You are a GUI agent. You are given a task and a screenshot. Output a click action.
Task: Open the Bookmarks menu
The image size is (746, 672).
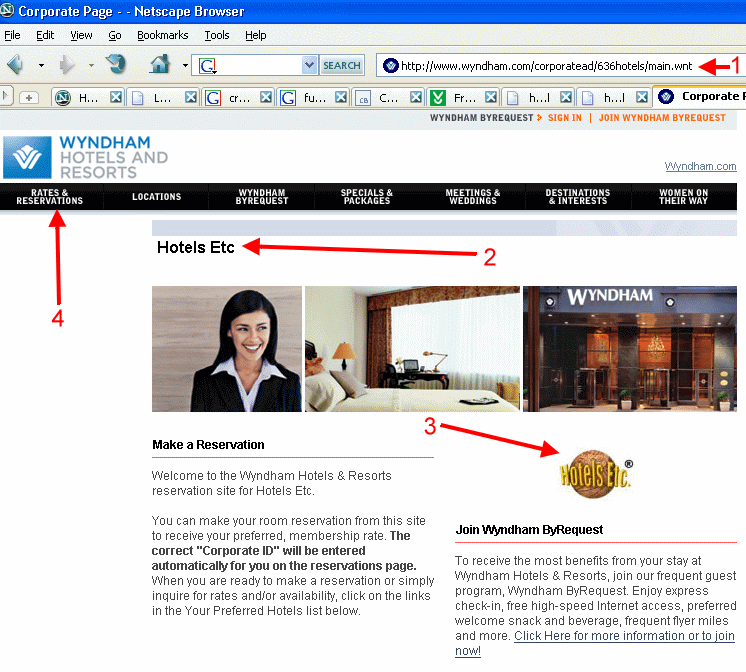coord(163,35)
